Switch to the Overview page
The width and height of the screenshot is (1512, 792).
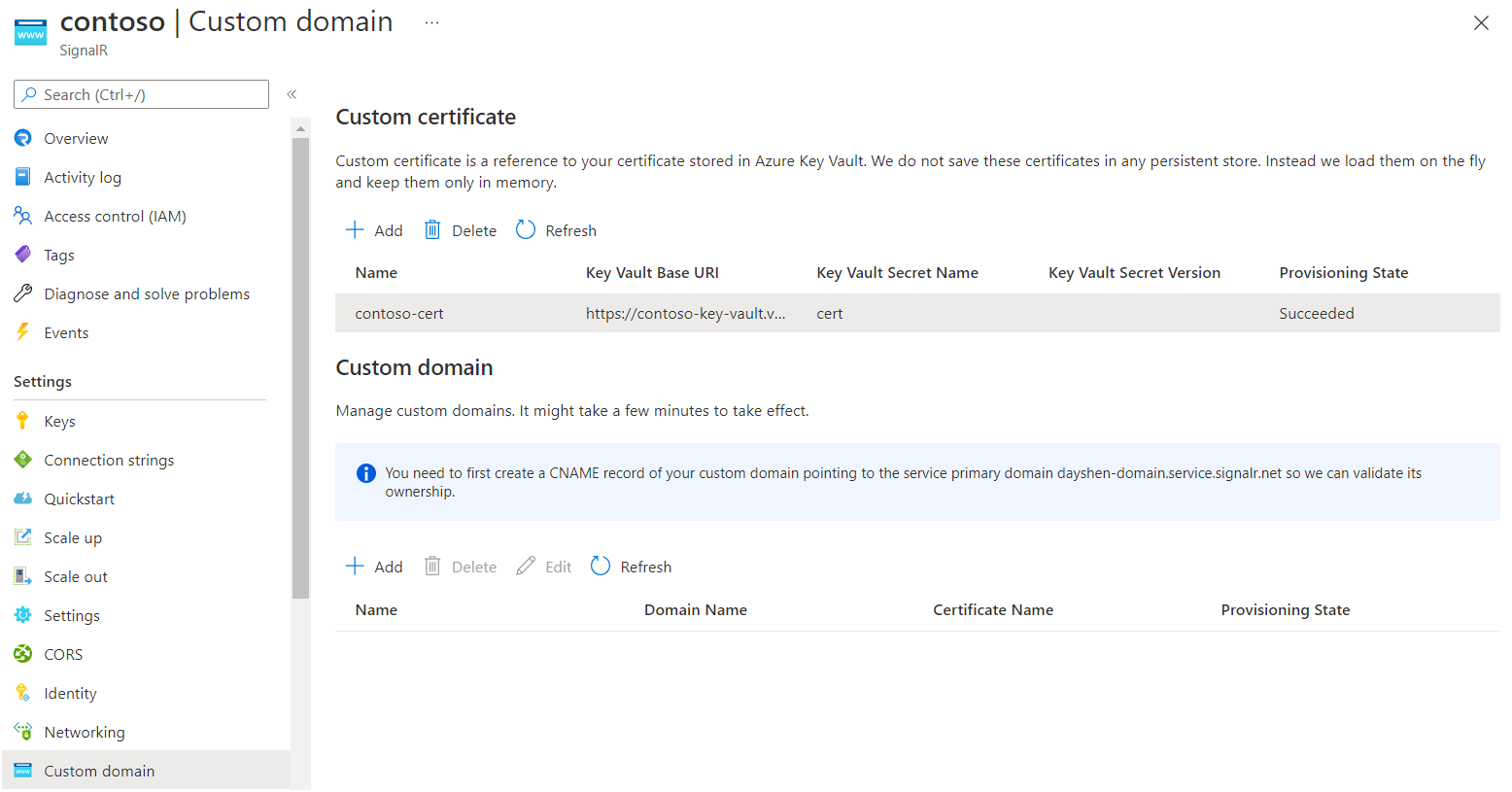click(x=76, y=137)
